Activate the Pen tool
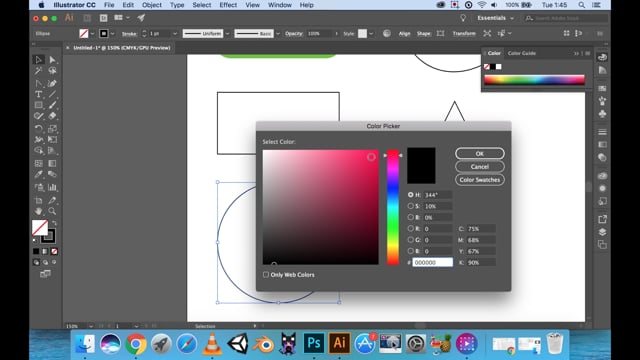640x360 pixels. tap(38, 83)
